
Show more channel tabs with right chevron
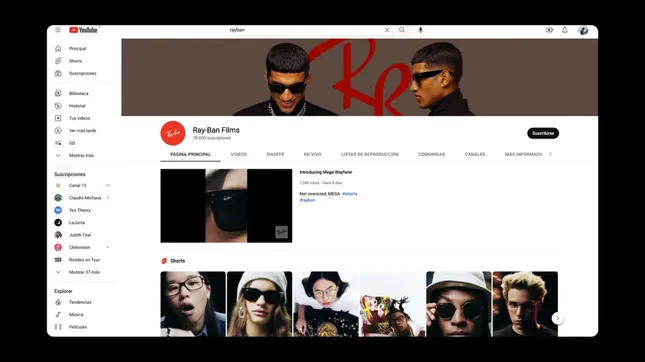[550, 154]
